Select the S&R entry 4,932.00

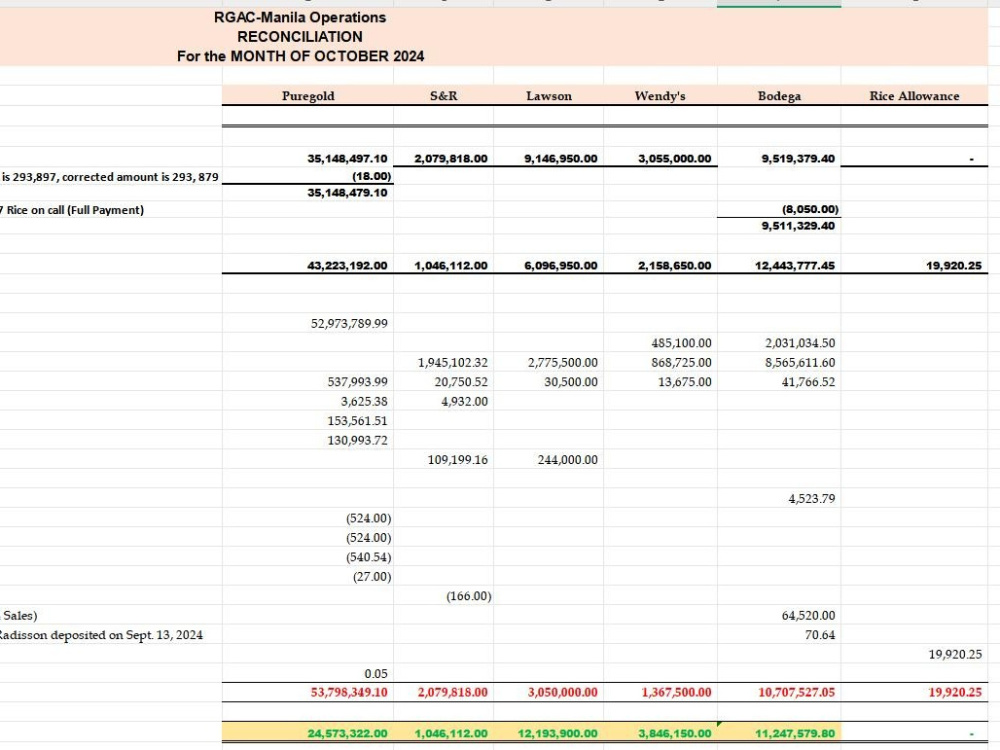pyautogui.click(x=464, y=402)
